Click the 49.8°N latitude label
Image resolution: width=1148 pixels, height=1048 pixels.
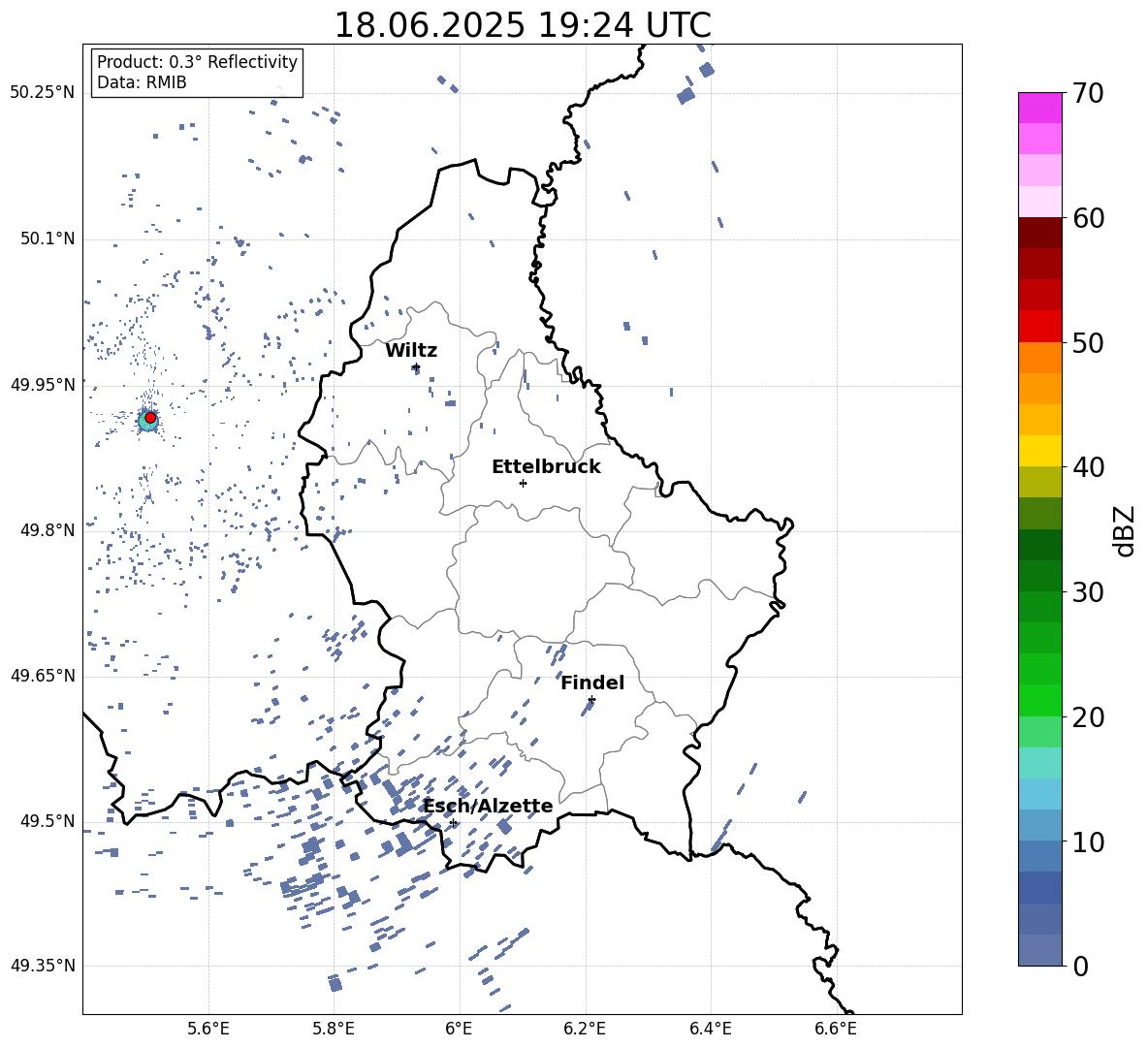point(48,530)
